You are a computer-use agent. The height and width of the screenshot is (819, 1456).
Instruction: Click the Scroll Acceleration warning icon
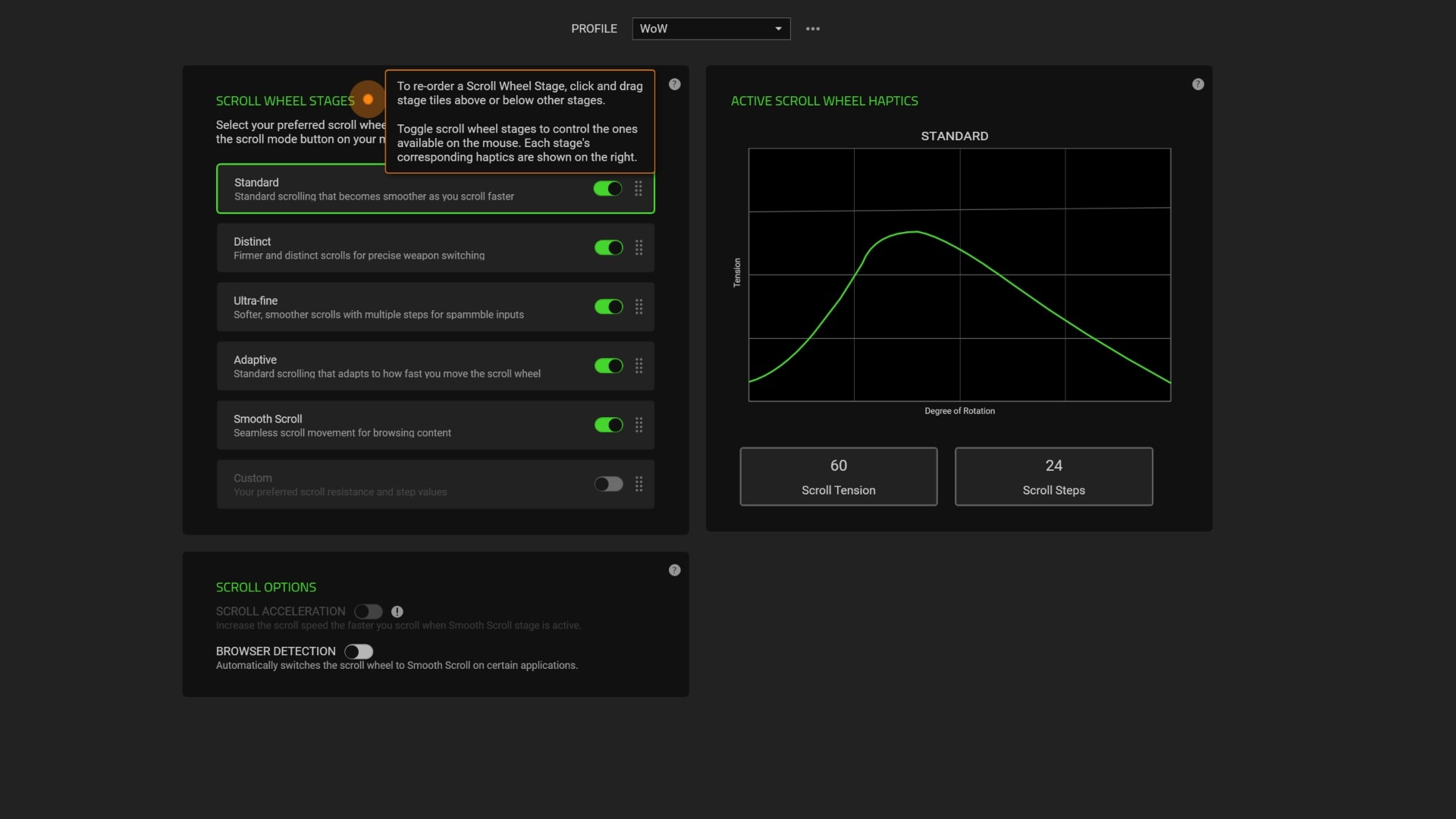coord(397,611)
